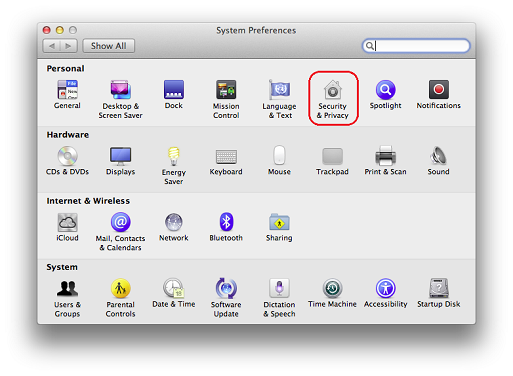Click the magnifier icon in the search field

pyautogui.click(x=369, y=46)
